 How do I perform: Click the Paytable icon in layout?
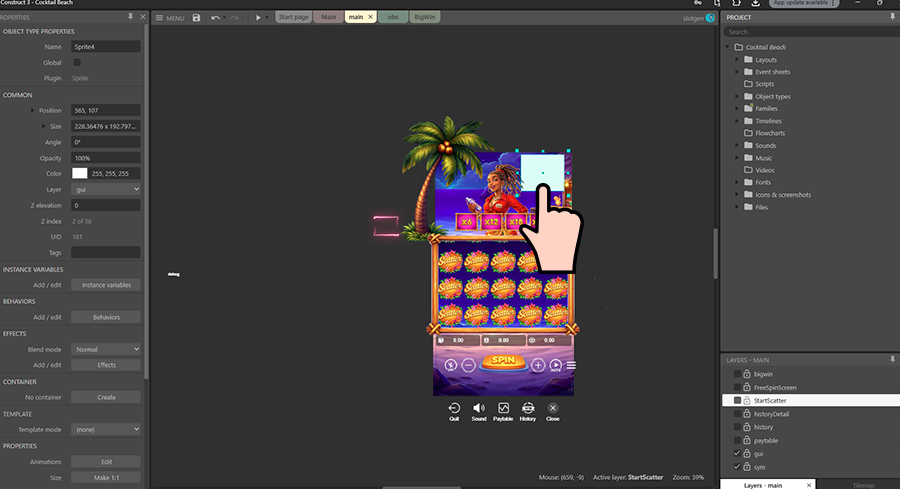pyautogui.click(x=503, y=408)
